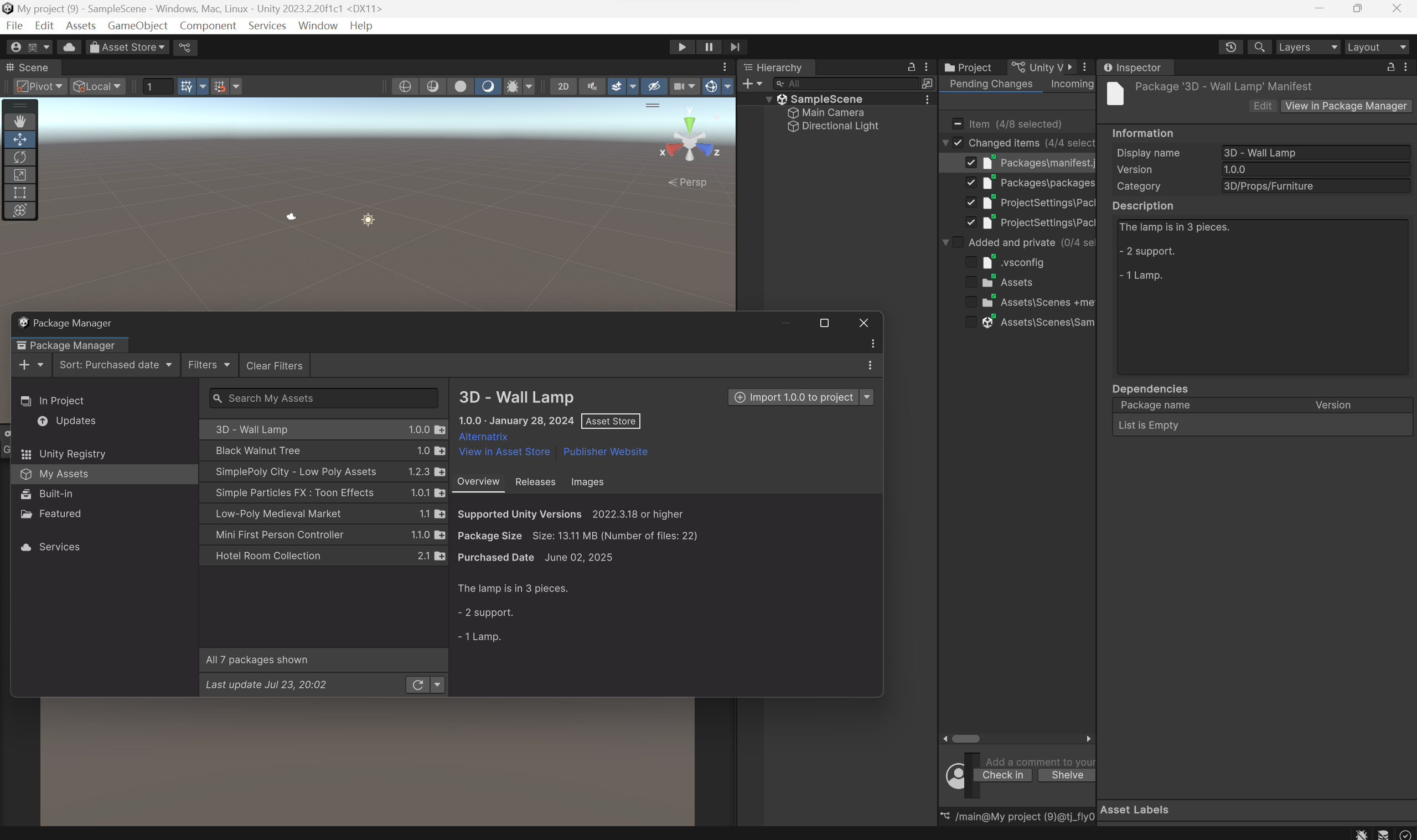
Task: Uncheck Packages\manifest.json pending change
Action: [x=971, y=163]
